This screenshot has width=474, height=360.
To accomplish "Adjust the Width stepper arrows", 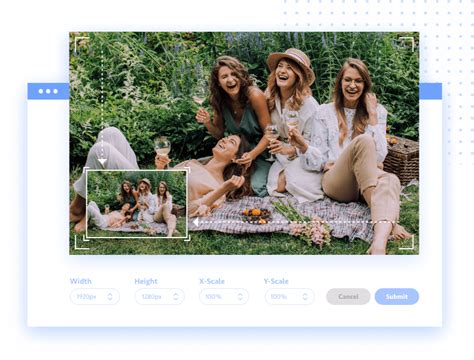I will point(110,296).
